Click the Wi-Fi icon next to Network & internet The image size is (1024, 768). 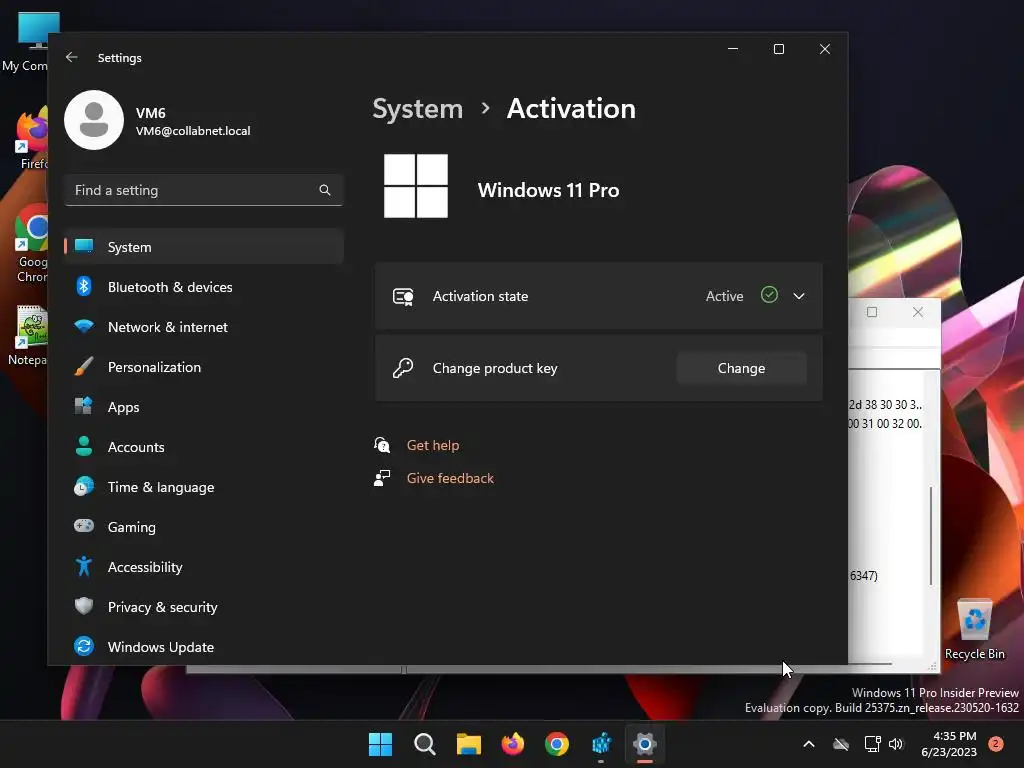(x=84, y=326)
